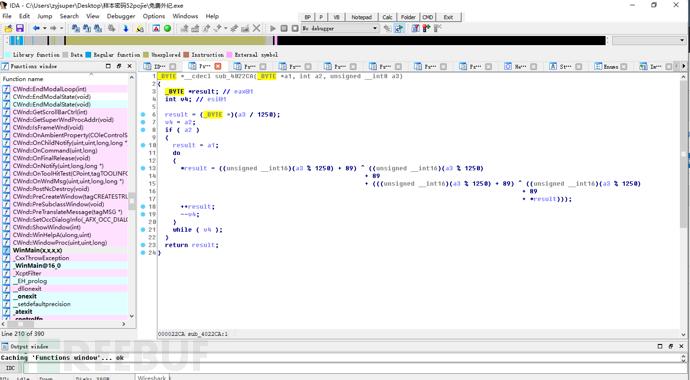Click the Save database floppy icon
Viewport: 690px width, 380px height.
coord(20,28)
